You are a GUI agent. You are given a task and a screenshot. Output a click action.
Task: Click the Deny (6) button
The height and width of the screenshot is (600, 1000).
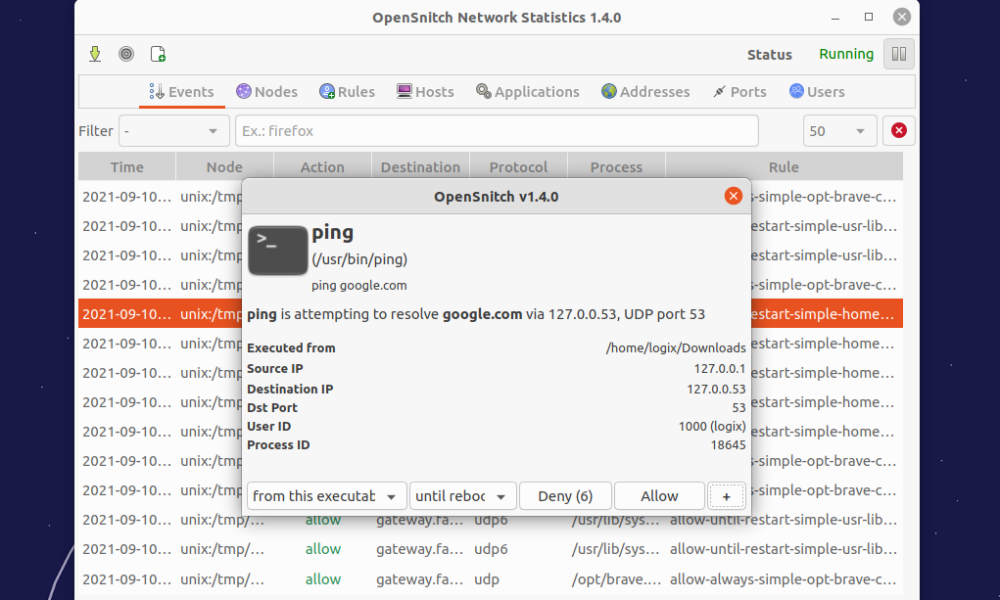click(x=565, y=496)
